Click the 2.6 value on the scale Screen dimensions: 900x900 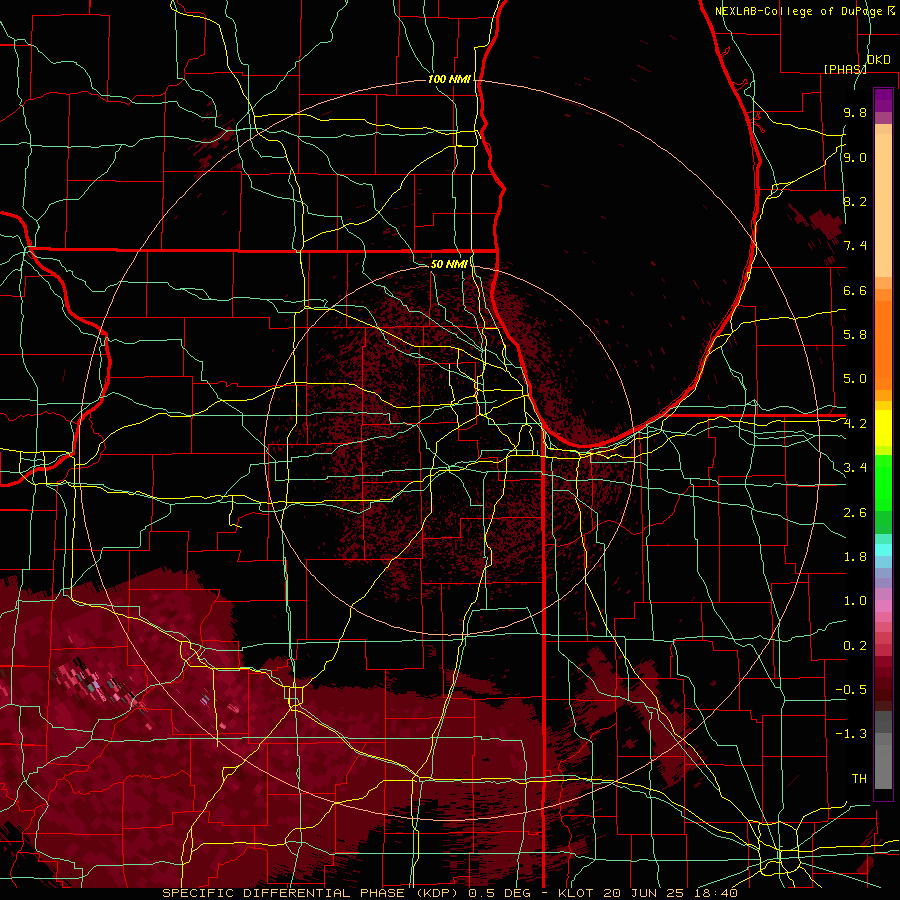point(855,513)
